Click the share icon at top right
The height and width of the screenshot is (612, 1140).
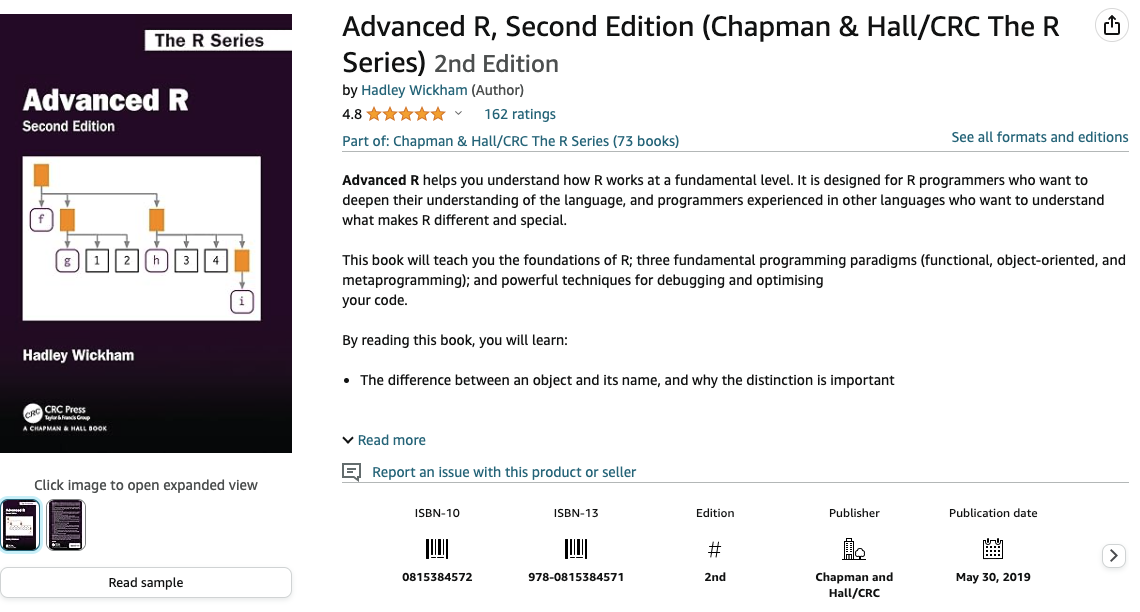1111,26
